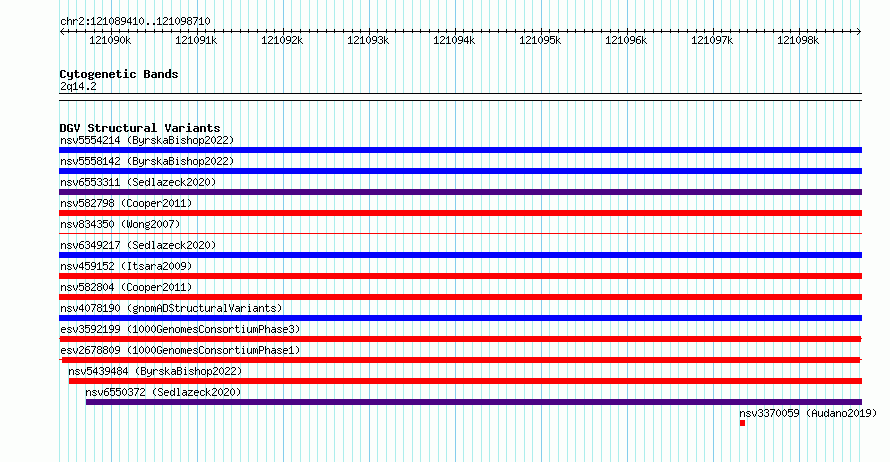This screenshot has width=890, height=462.
Task: Open the nsv5439484 (ByrskaBishop2022) label
Action: [x=155, y=371]
